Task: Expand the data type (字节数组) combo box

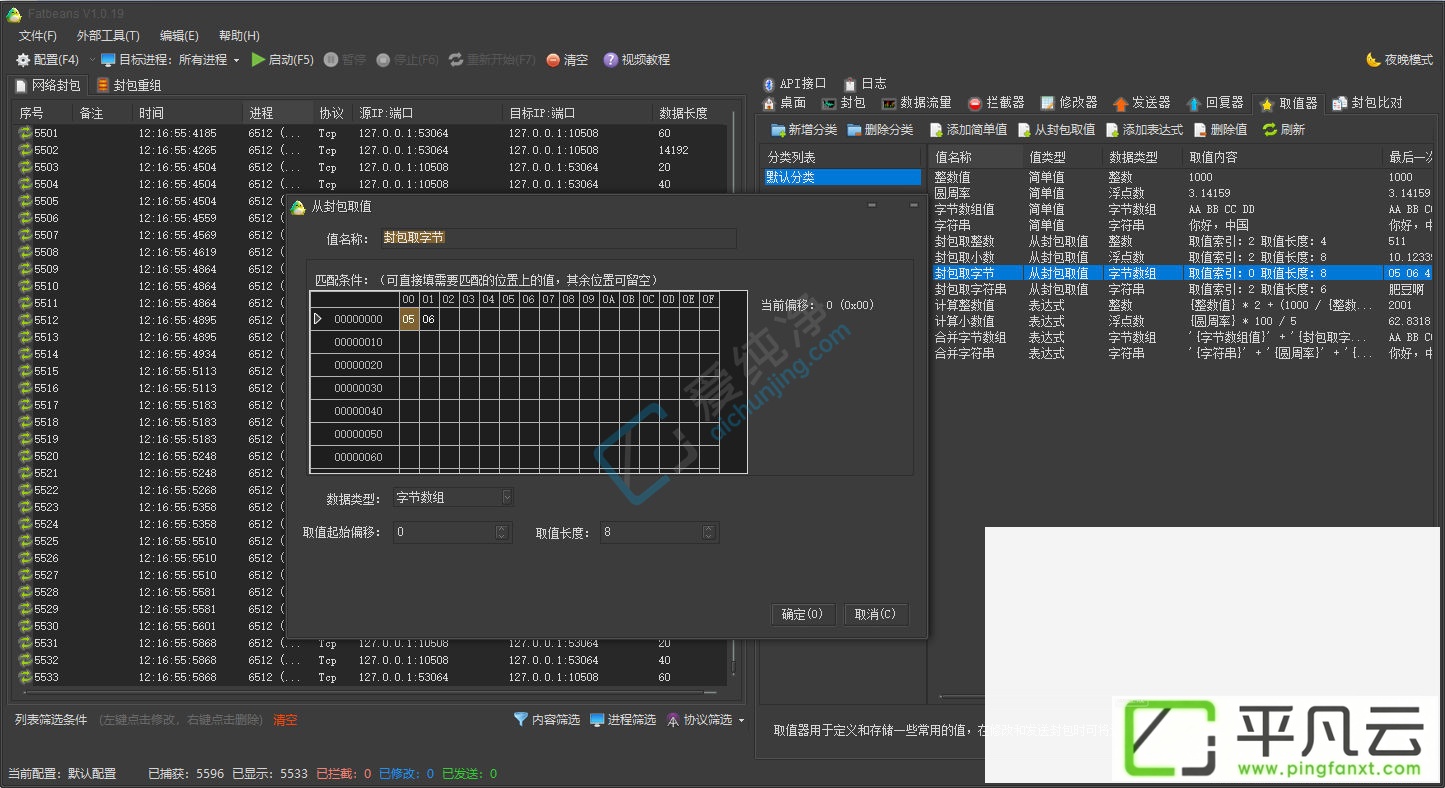Action: (507, 497)
